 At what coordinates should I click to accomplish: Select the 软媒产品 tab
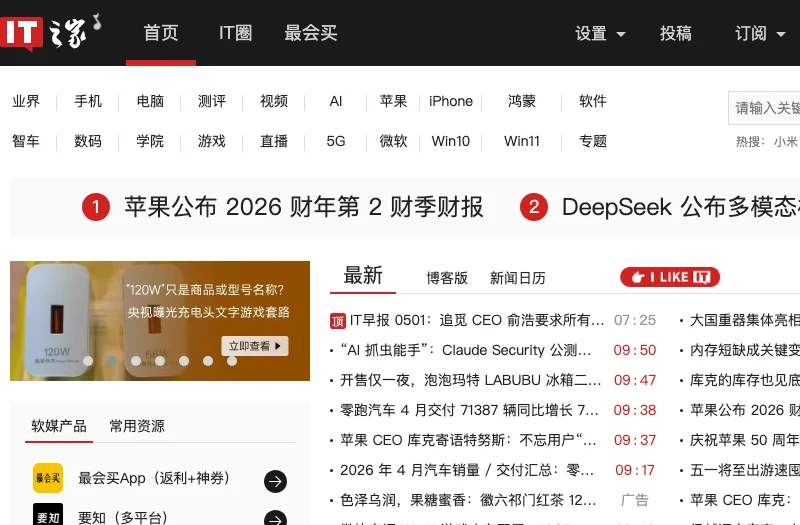(59, 426)
